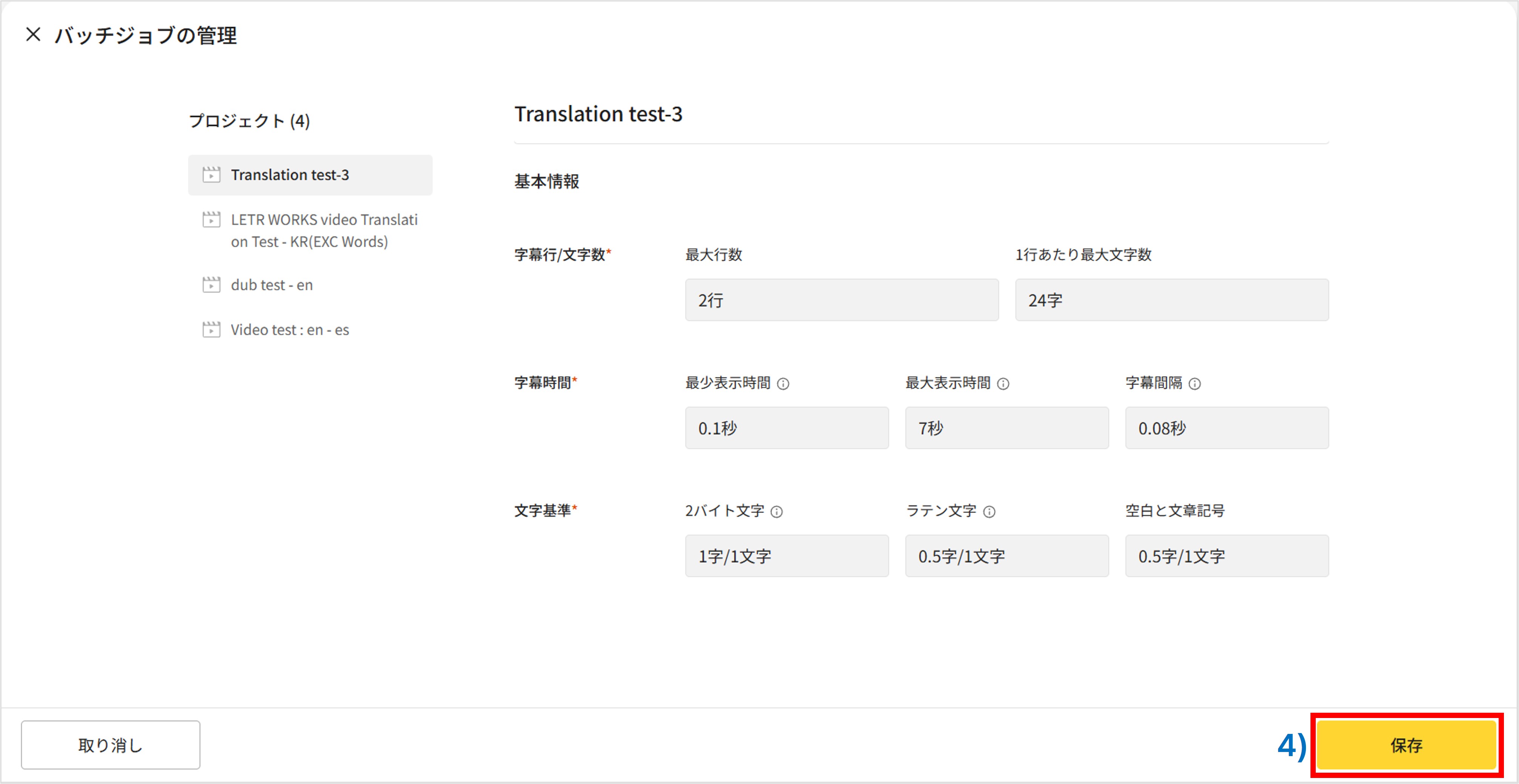Click max characters field showing 24字
The height and width of the screenshot is (784, 1519).
[1172, 300]
